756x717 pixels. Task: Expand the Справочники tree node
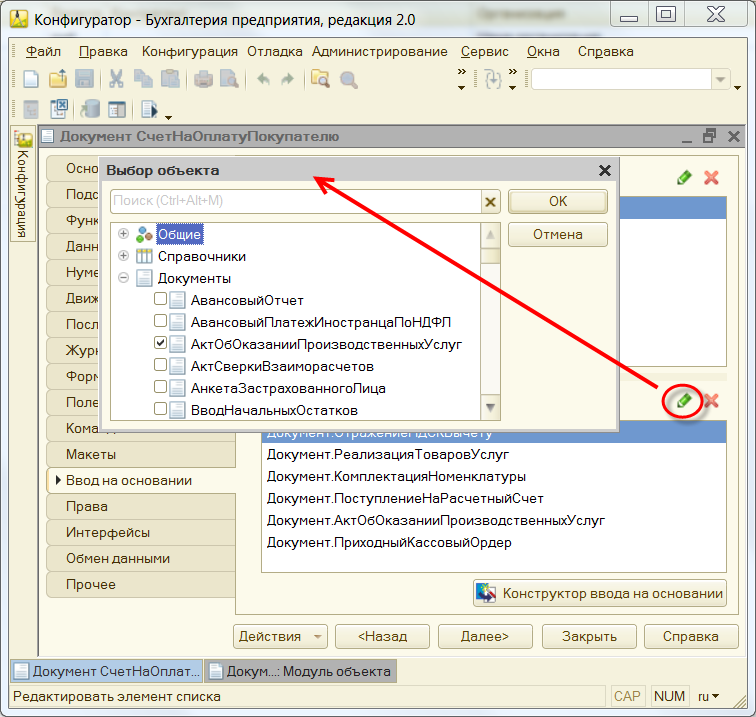123,256
